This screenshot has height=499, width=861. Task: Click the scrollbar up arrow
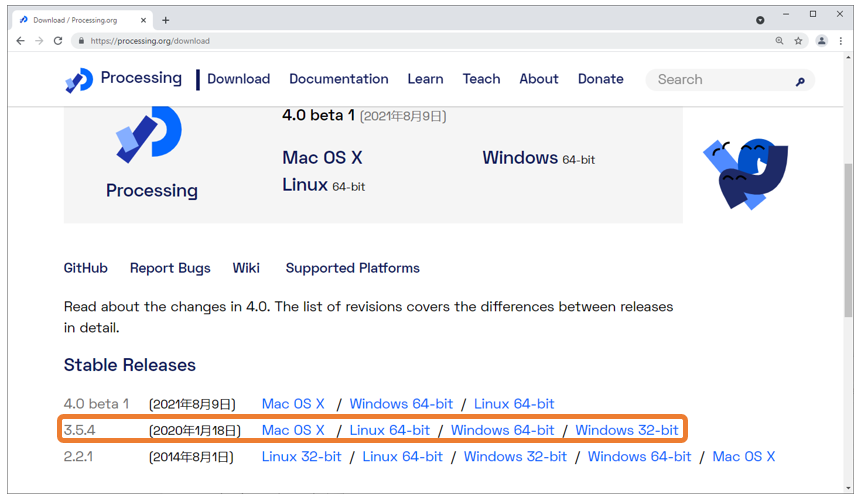[848, 57]
